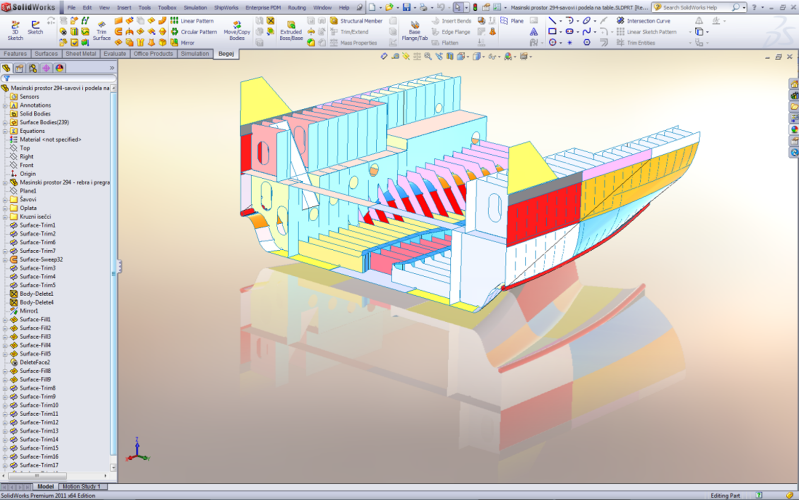This screenshot has height=500, width=799.
Task: Switch to the Sheet Metal tab
Action: click(81, 54)
